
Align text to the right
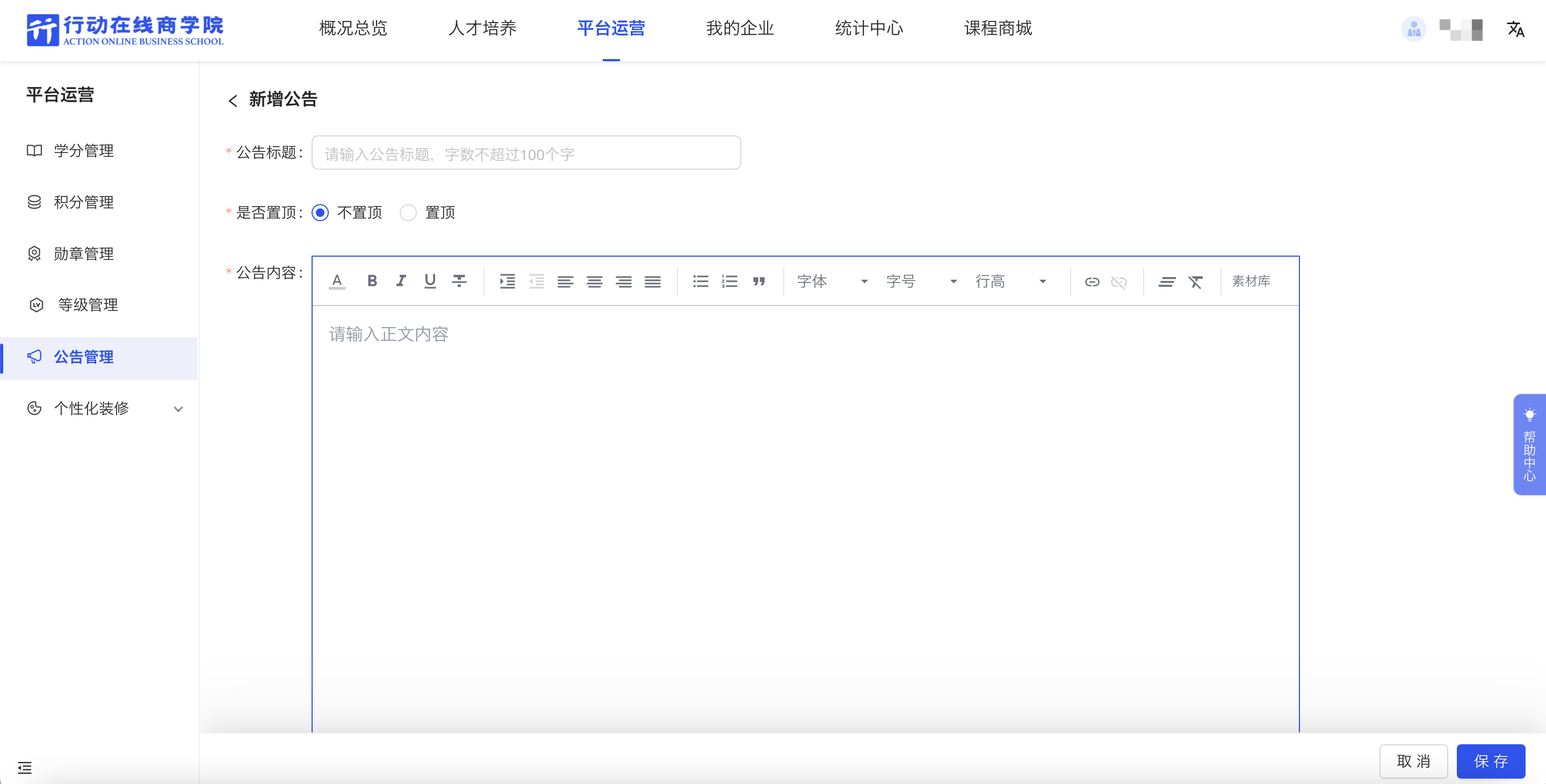point(624,281)
